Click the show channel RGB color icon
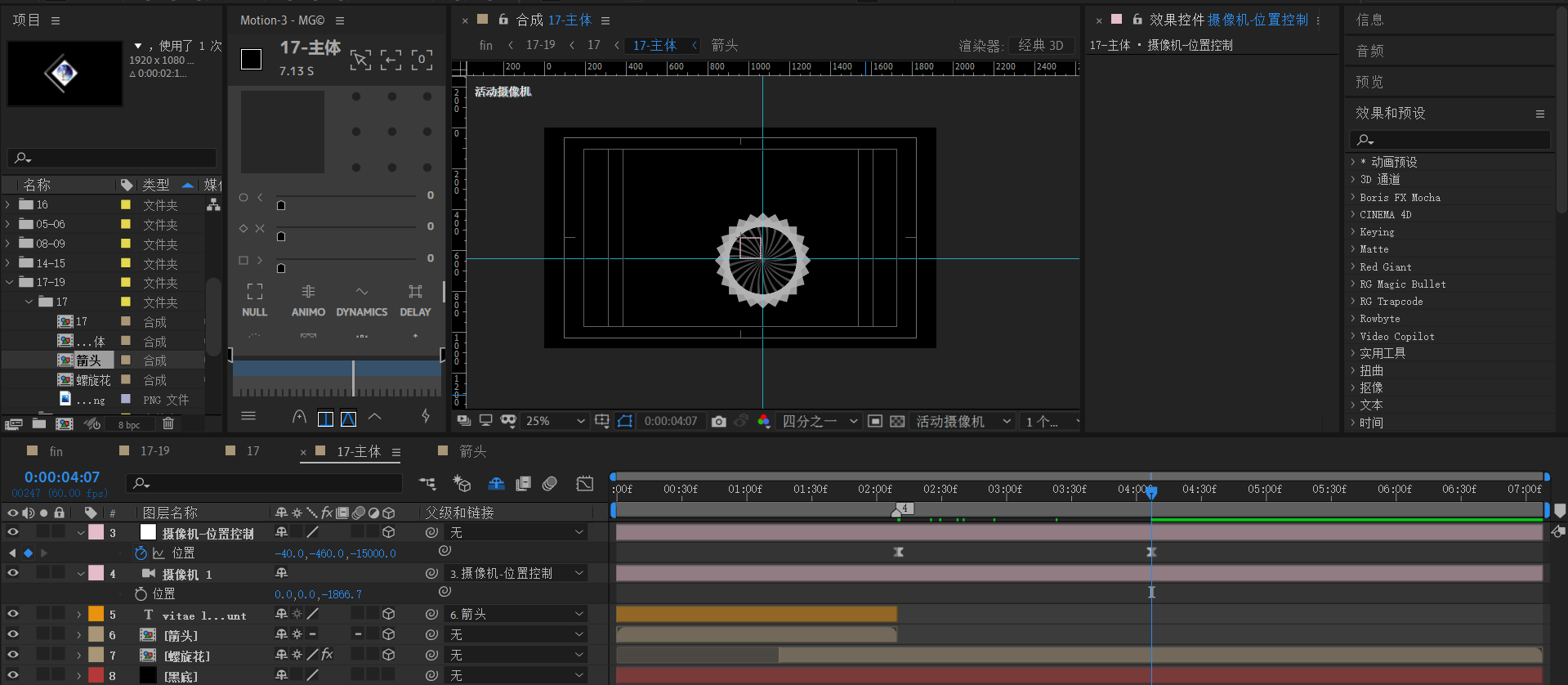 [x=764, y=421]
